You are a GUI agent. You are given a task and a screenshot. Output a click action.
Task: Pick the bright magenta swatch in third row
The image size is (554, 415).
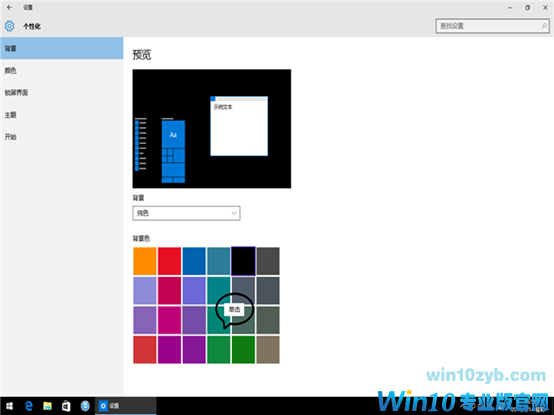tap(169, 320)
